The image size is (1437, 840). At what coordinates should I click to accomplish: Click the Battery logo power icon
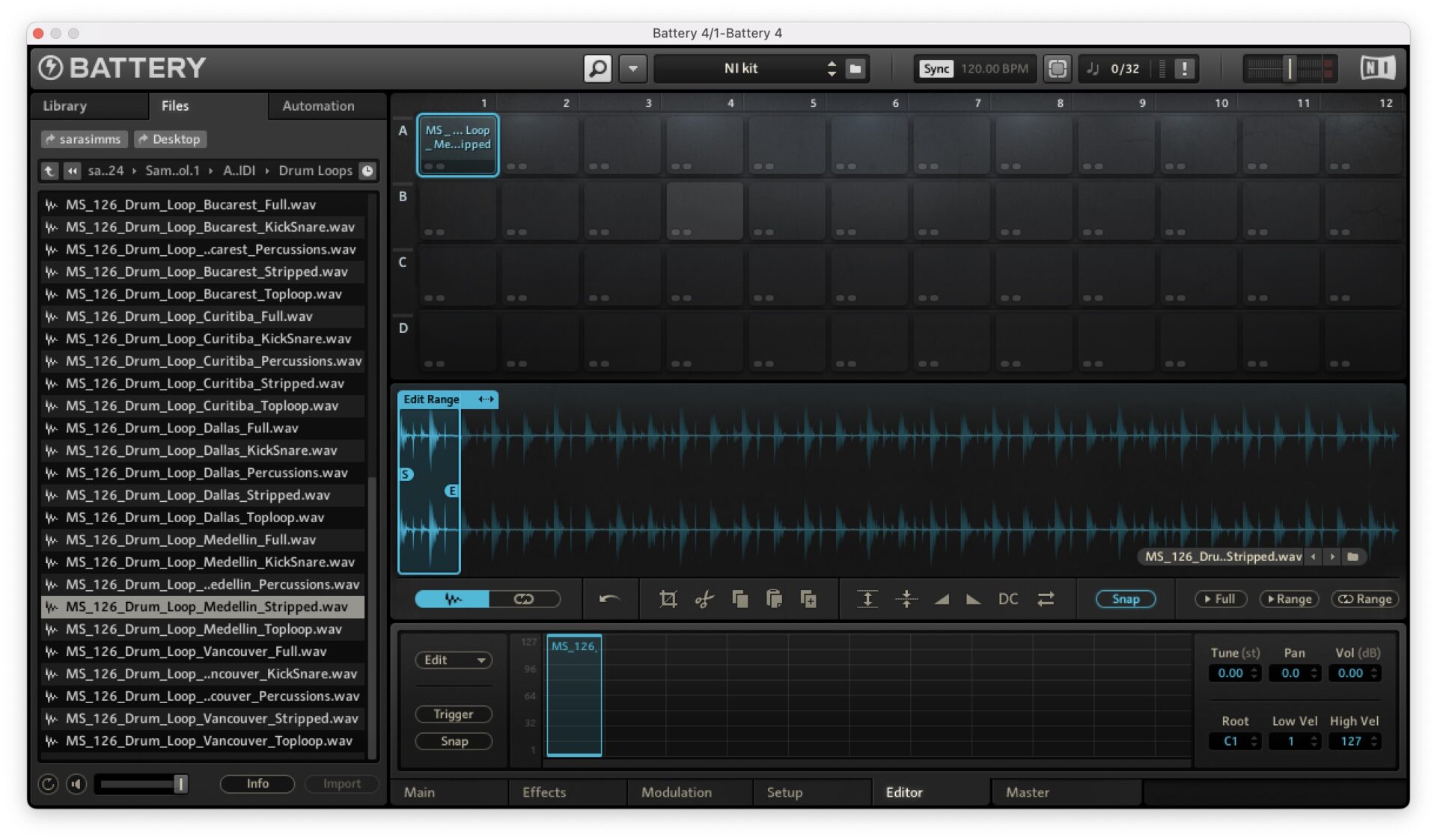50,68
